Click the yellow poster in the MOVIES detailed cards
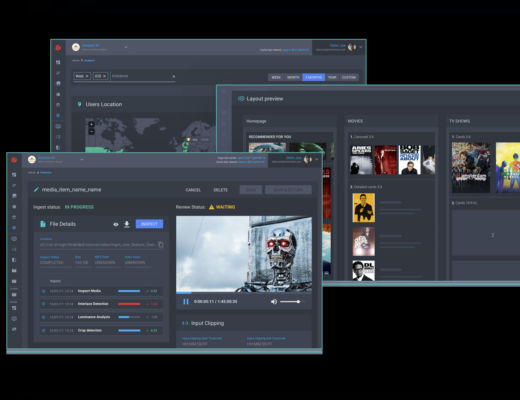Screen dimensions: 520x400 click(364, 208)
